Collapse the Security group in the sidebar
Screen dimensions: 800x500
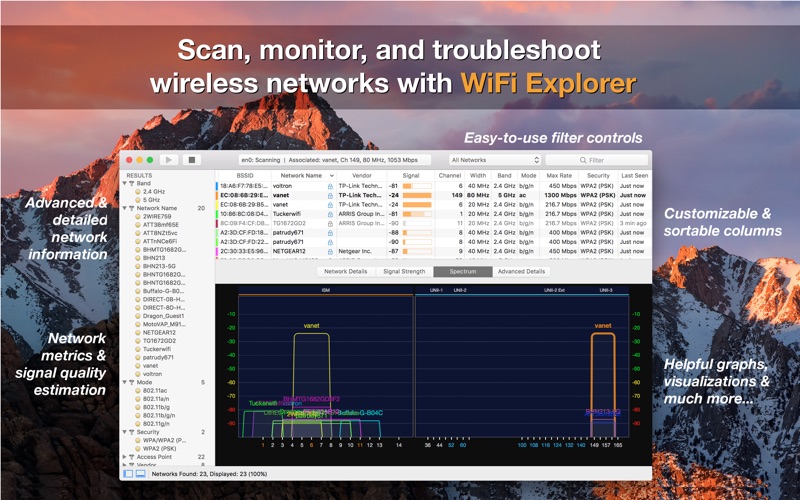124,432
